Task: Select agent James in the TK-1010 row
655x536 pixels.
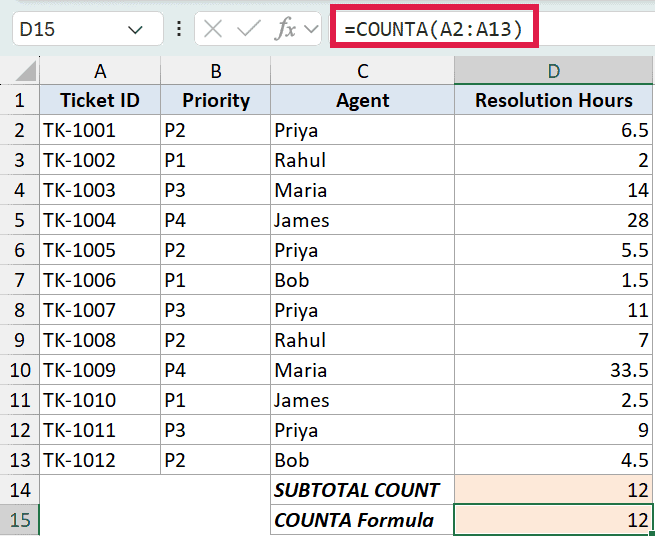Action: (x=363, y=400)
